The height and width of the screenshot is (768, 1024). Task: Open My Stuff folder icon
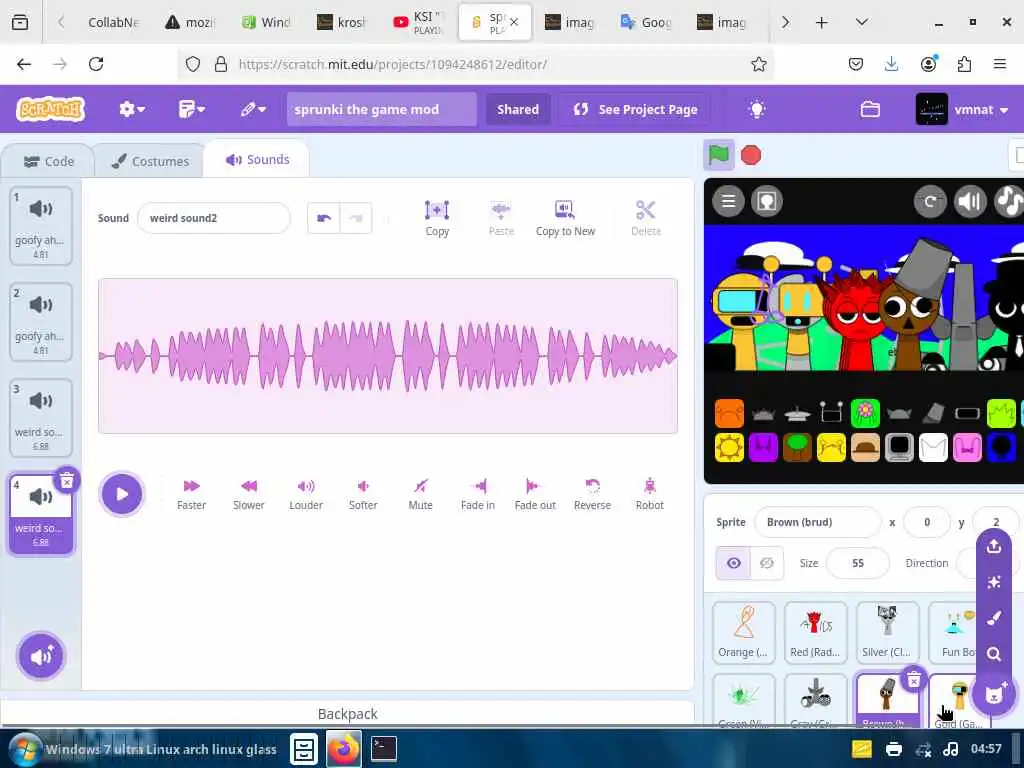click(870, 109)
